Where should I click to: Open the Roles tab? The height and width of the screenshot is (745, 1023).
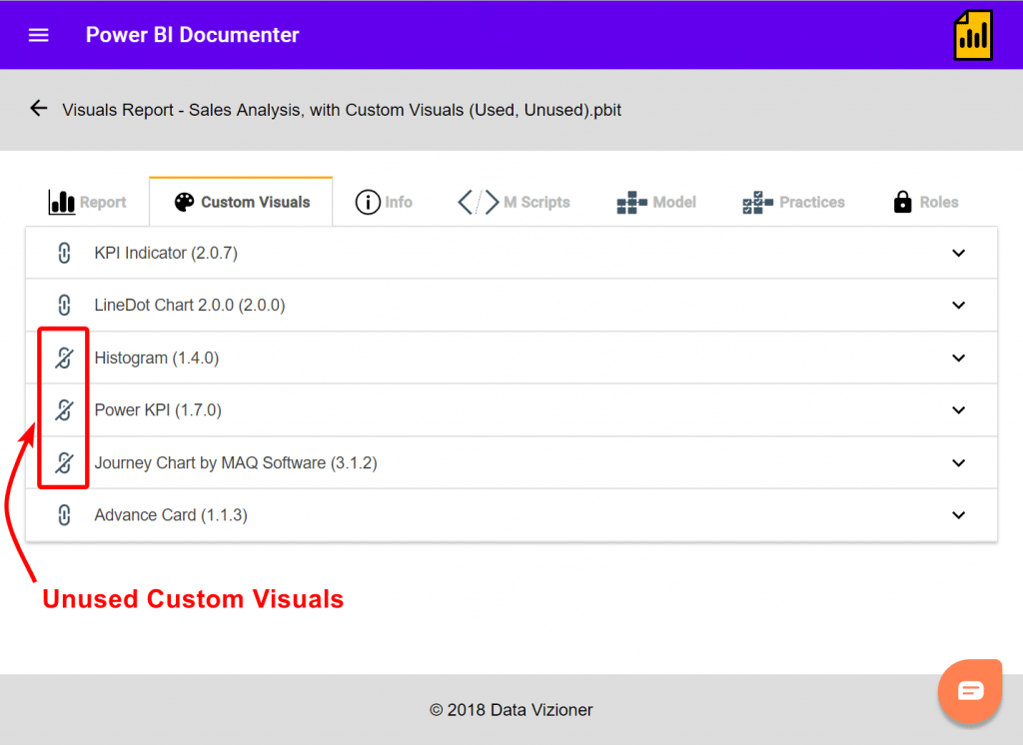926,202
